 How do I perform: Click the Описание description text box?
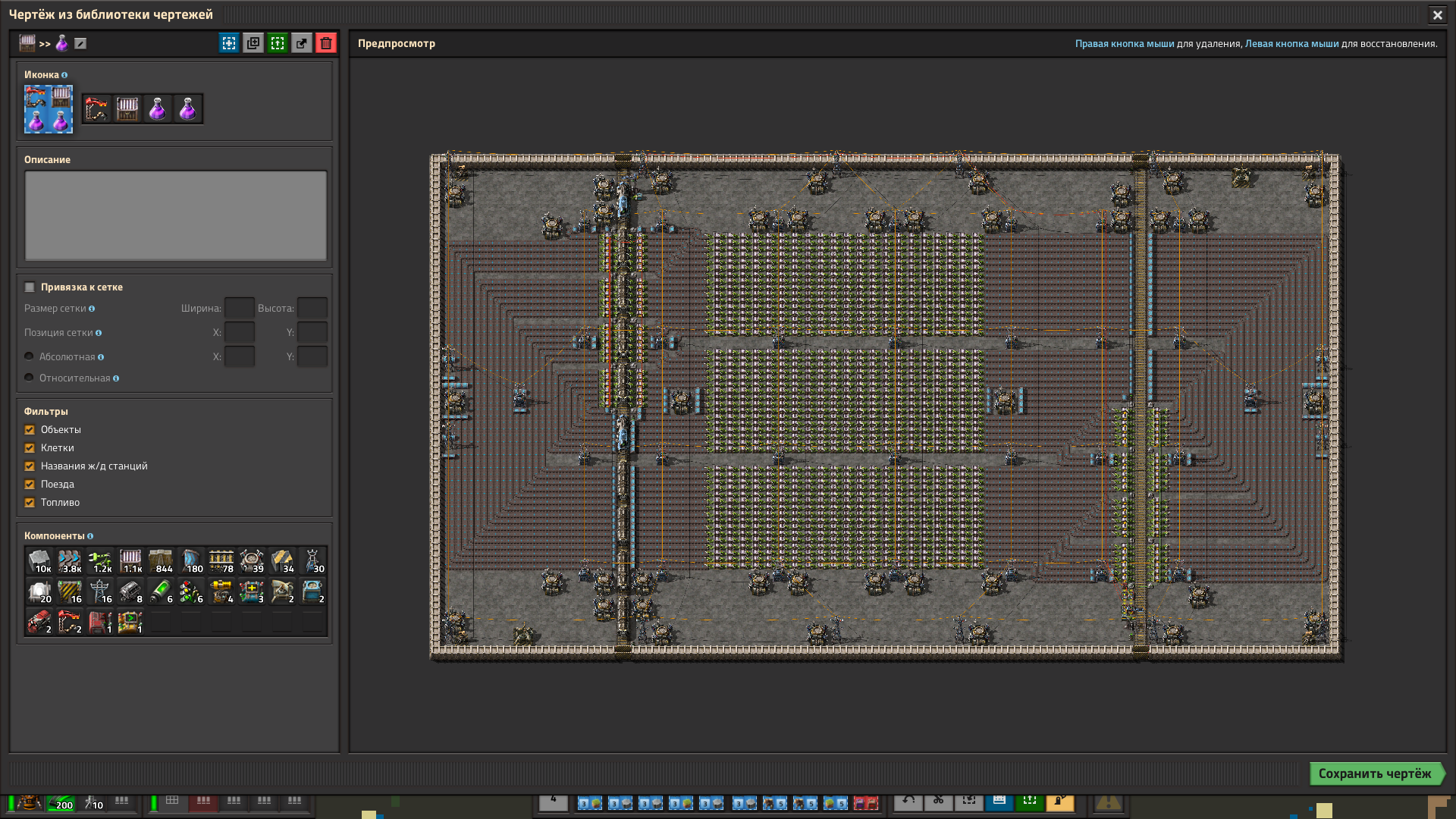coord(176,216)
